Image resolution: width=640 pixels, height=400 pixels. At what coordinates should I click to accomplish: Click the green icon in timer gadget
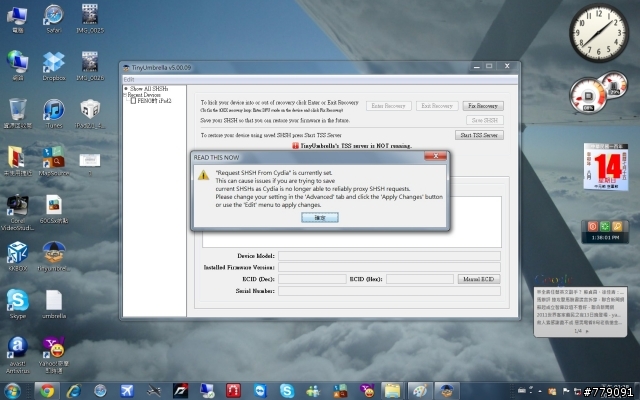tap(605, 226)
